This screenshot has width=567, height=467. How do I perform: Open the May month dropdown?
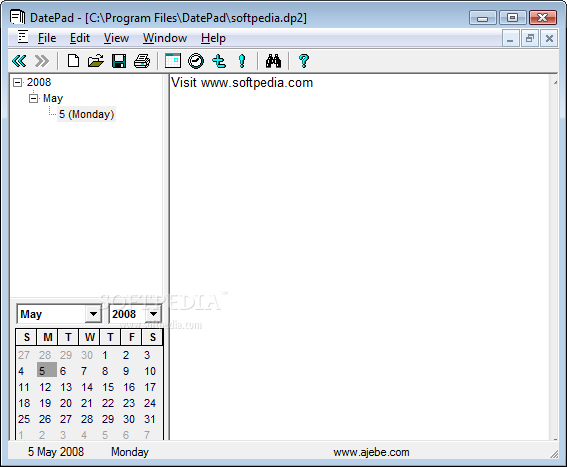click(x=93, y=314)
